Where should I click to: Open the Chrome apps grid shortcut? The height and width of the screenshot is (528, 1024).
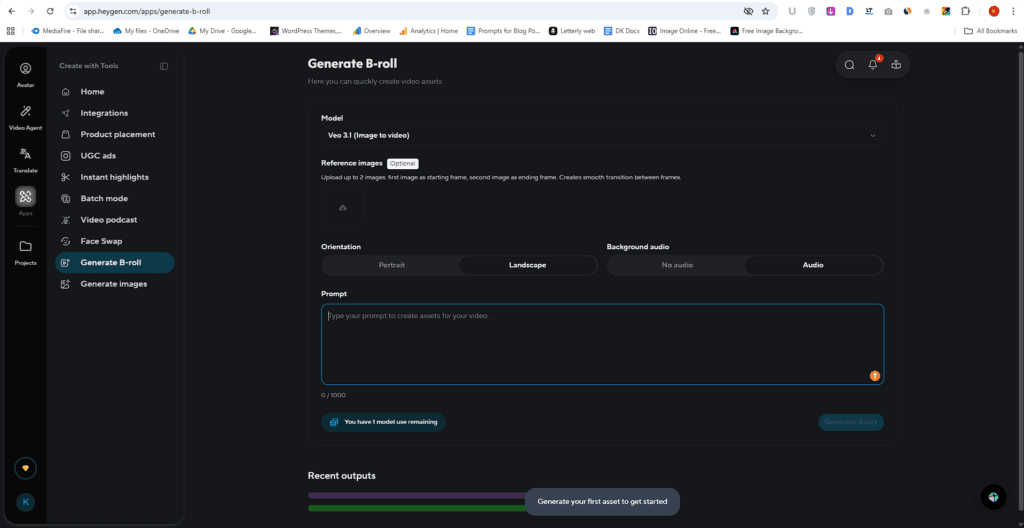[10, 31]
